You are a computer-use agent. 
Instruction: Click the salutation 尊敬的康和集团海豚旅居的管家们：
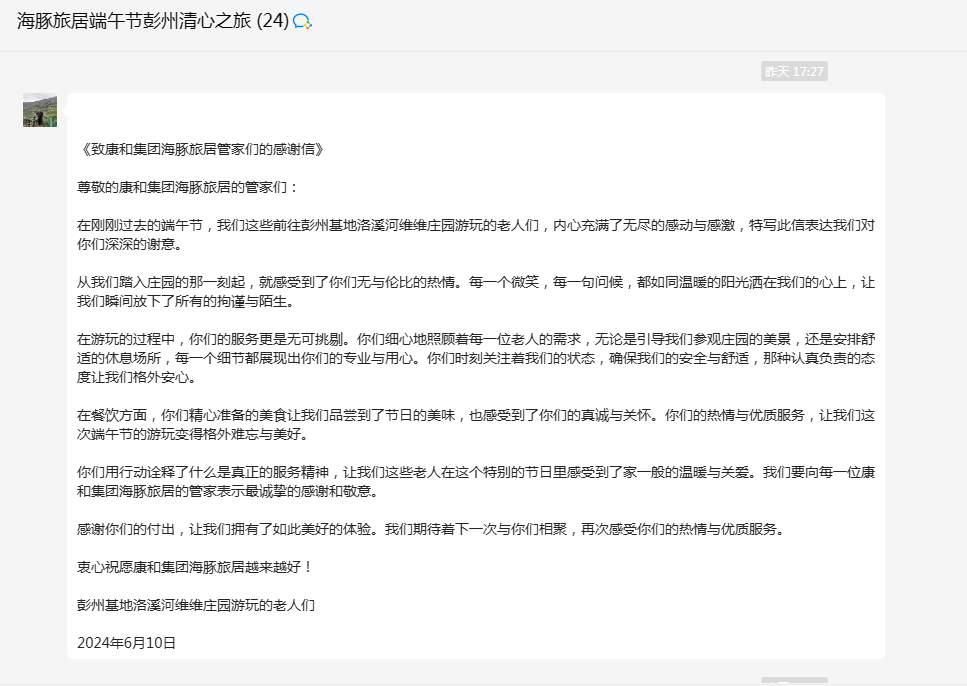click(x=187, y=188)
